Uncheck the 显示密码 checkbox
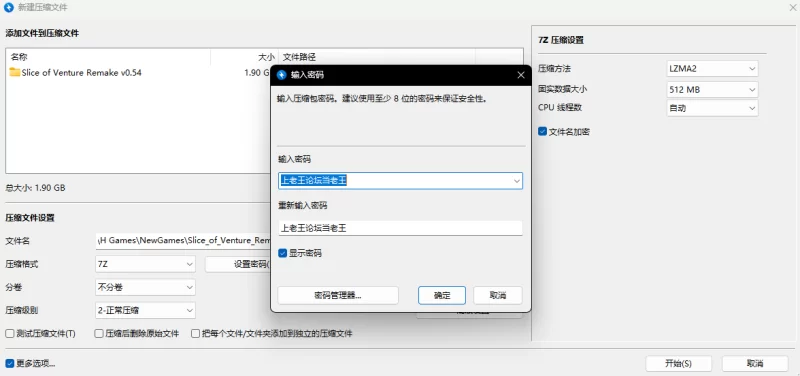The image size is (800, 376). (x=283, y=253)
